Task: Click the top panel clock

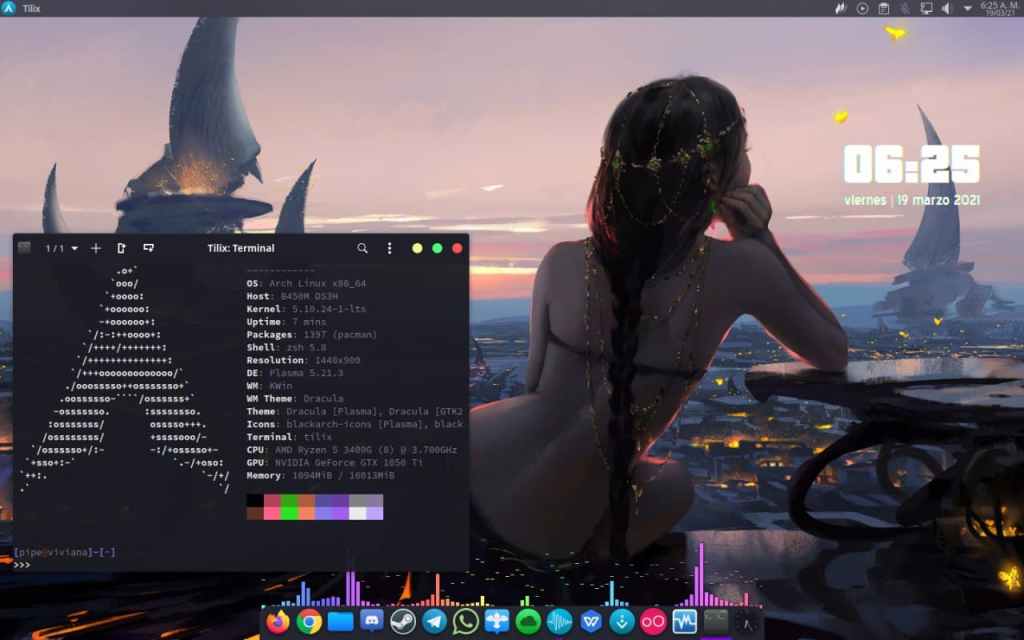Action: (x=999, y=8)
